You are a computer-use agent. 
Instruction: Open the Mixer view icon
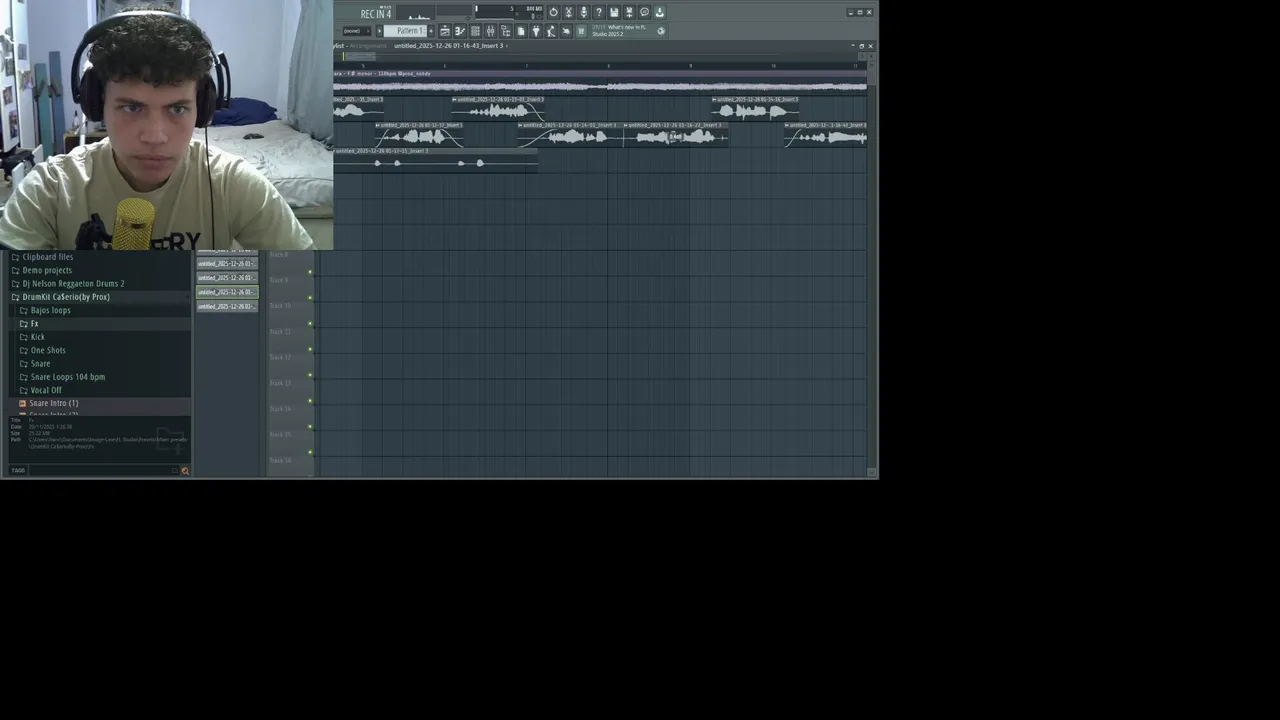(490, 31)
